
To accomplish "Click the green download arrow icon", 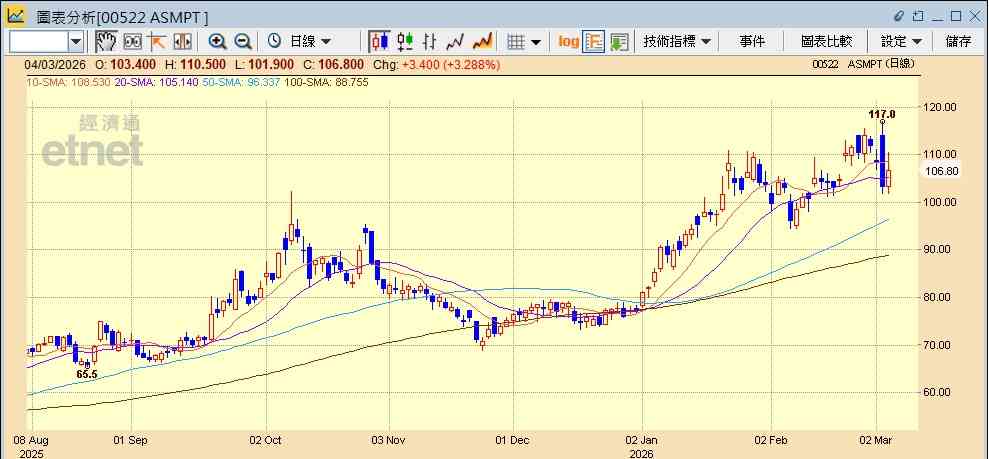I will click(619, 42).
